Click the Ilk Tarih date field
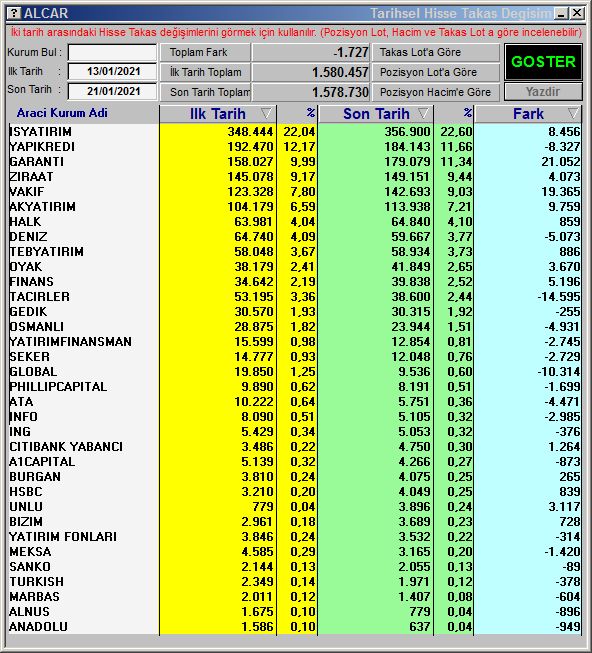The height and width of the screenshot is (653, 592). tap(112, 72)
